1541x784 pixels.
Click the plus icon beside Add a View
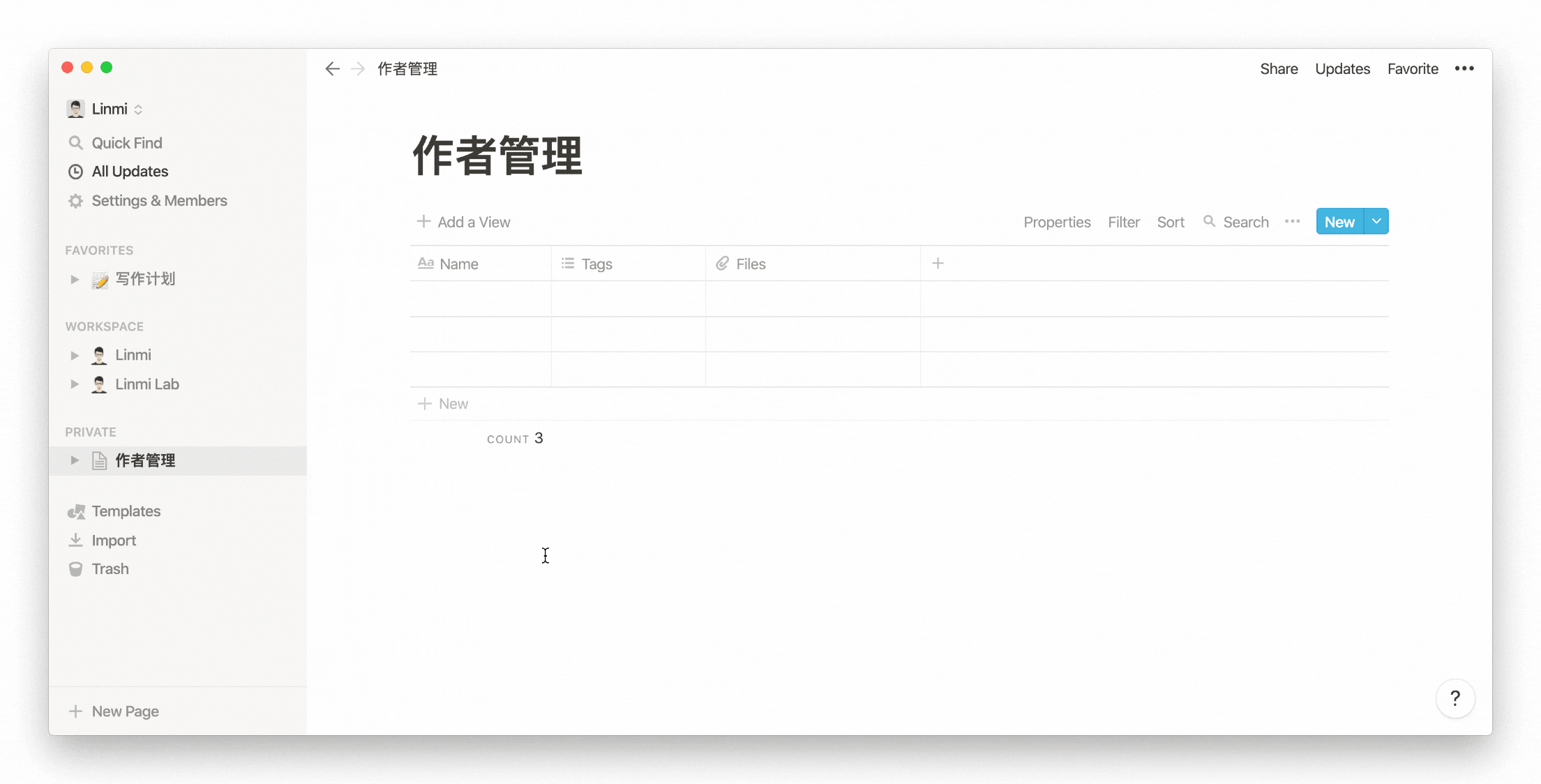[423, 221]
